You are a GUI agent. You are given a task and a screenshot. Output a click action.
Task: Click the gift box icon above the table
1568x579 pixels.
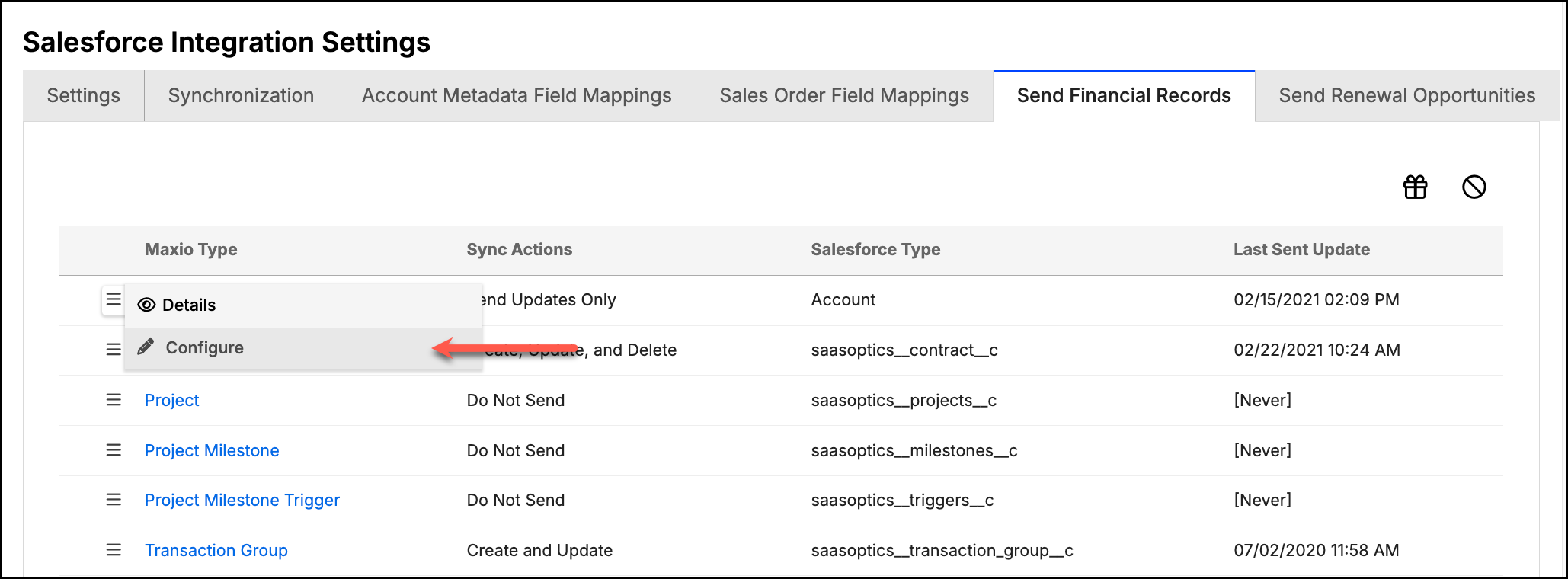click(x=1415, y=187)
